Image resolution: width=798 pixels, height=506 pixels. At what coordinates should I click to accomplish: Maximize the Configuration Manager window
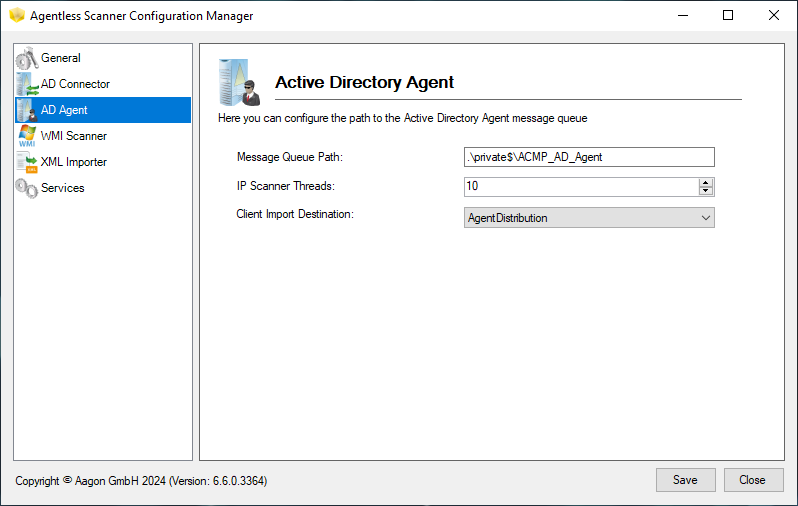728,16
